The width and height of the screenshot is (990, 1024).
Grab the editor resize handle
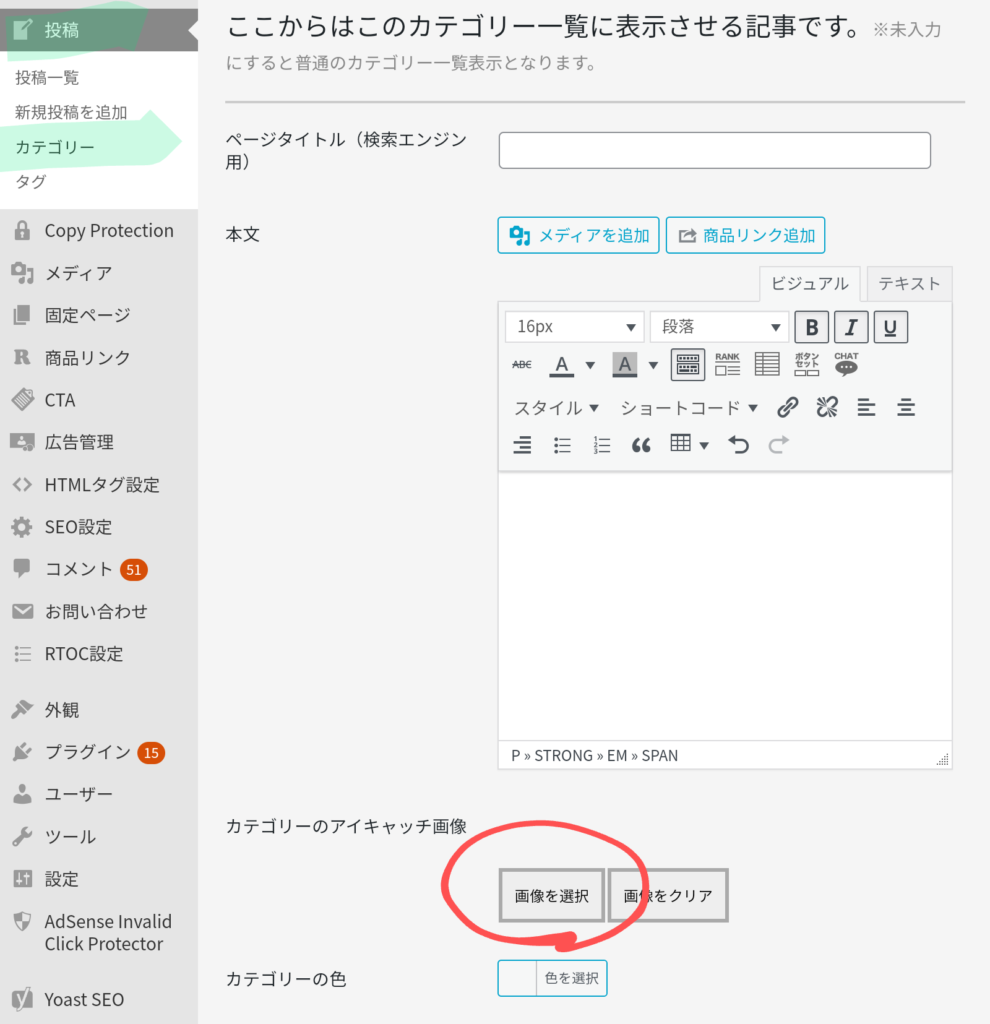[x=942, y=759]
